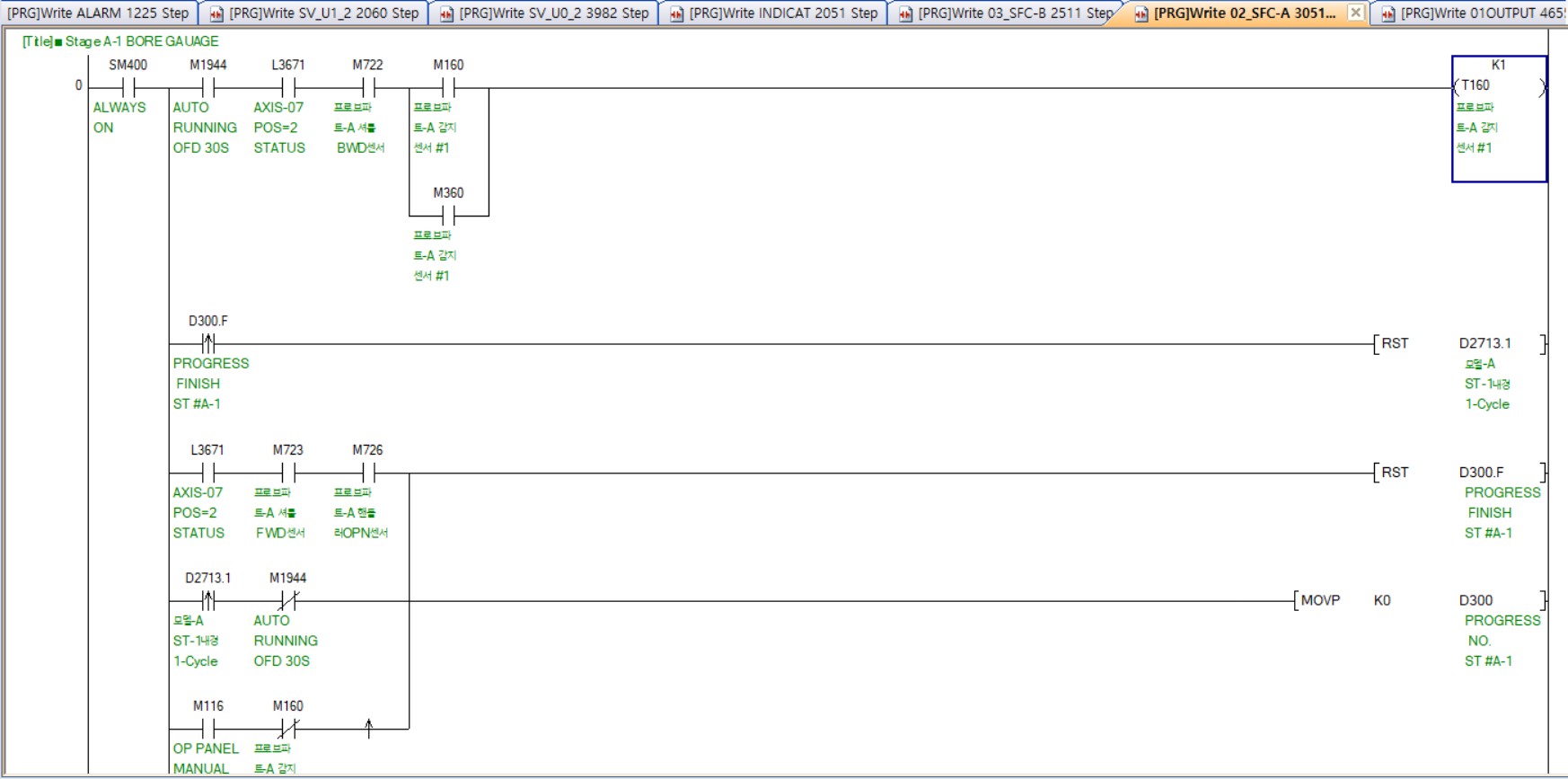The height and width of the screenshot is (779, 1568).
Task: Click the RST instruction for D2713.1
Action: click(1395, 343)
